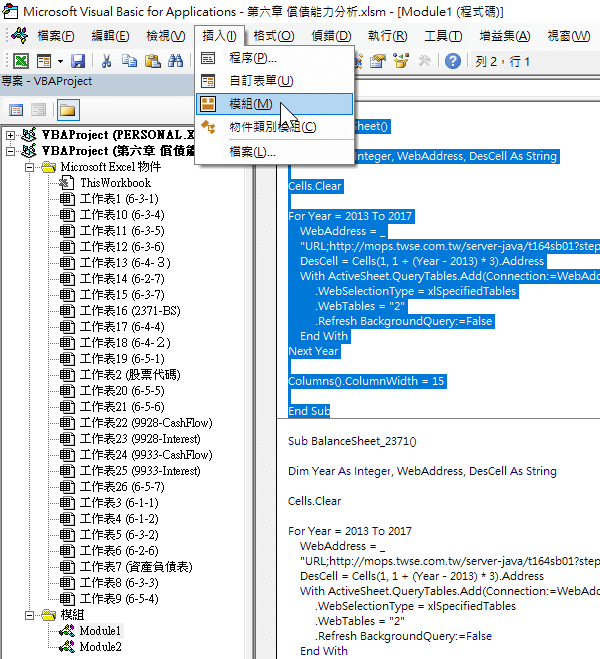
Task: Click the View Object icon in Project pane
Action: tap(39, 110)
